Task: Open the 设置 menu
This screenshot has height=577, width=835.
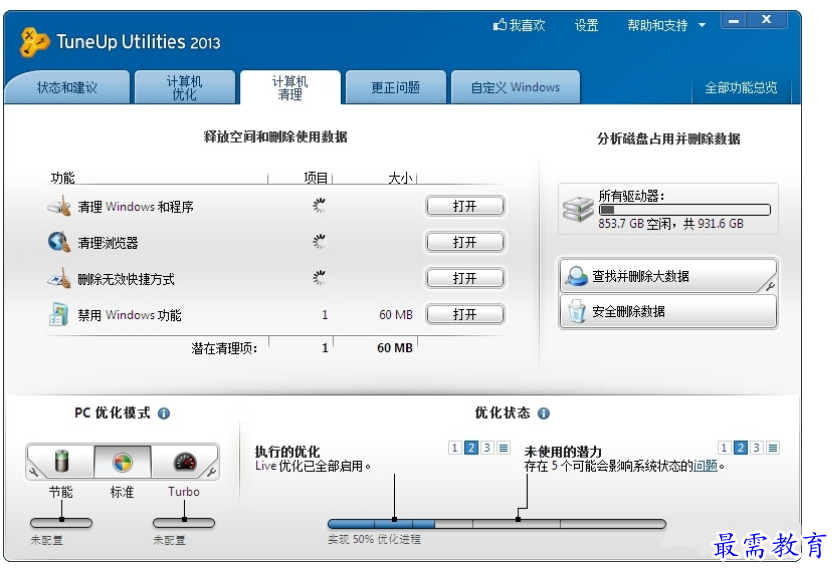Action: pyautogui.click(x=586, y=25)
